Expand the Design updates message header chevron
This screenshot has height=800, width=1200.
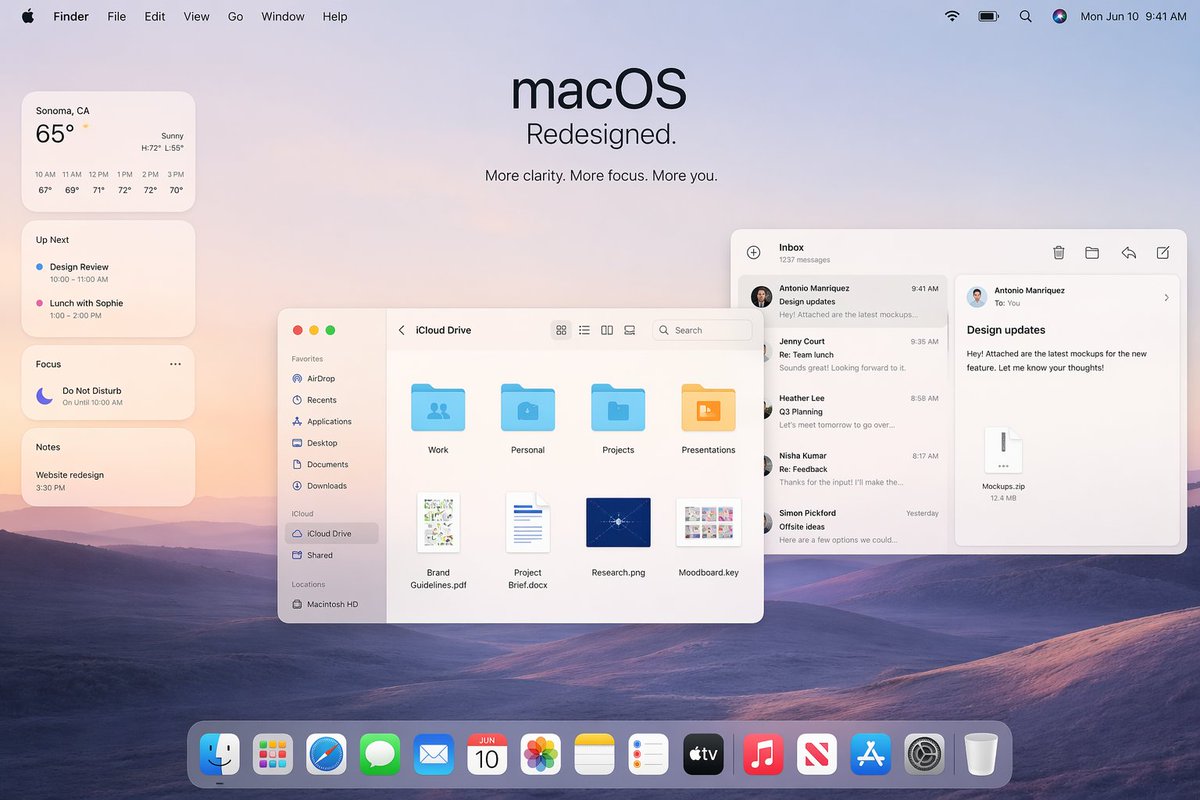[x=1166, y=296]
